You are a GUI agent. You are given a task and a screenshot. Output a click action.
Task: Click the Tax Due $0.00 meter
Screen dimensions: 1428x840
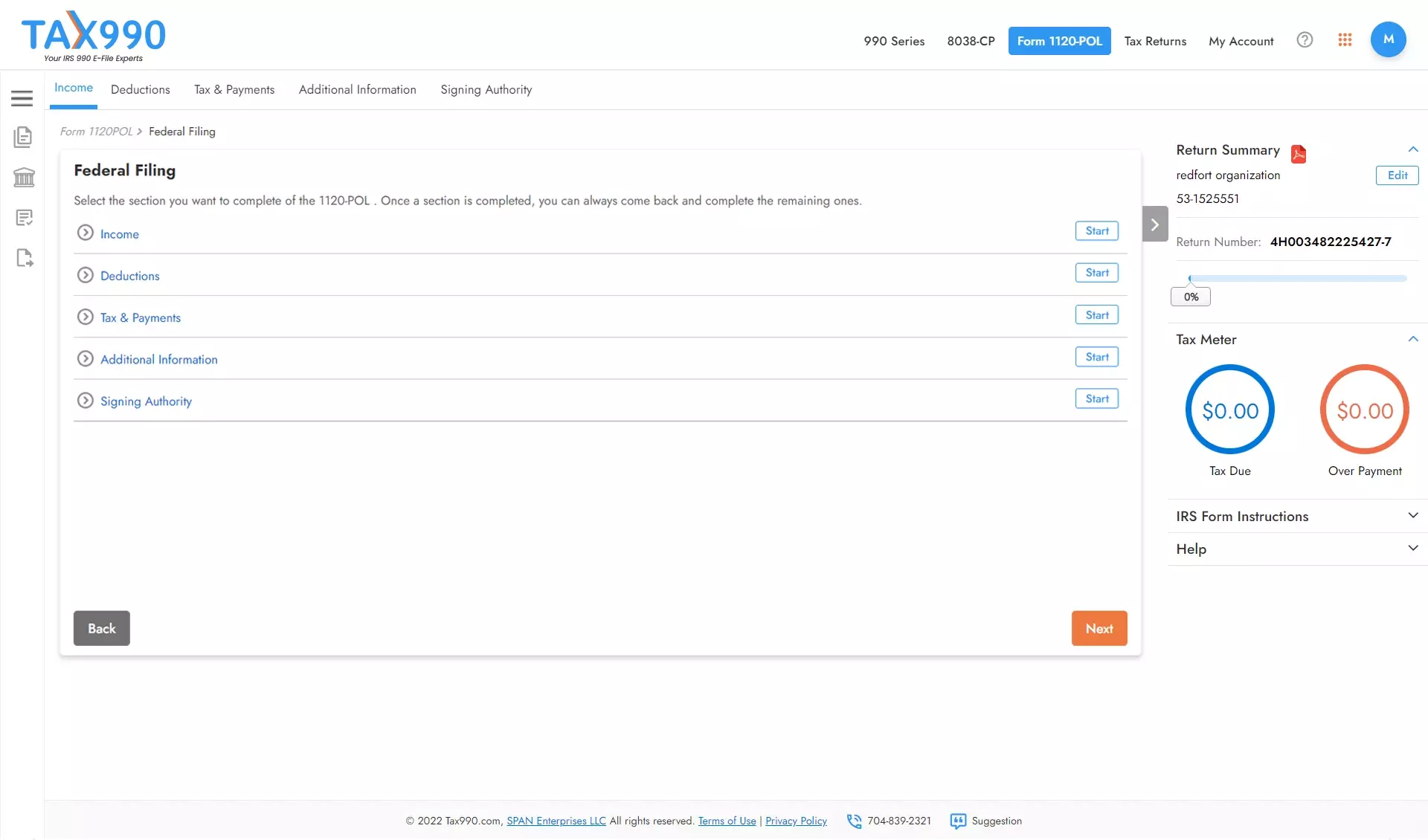pos(1230,409)
